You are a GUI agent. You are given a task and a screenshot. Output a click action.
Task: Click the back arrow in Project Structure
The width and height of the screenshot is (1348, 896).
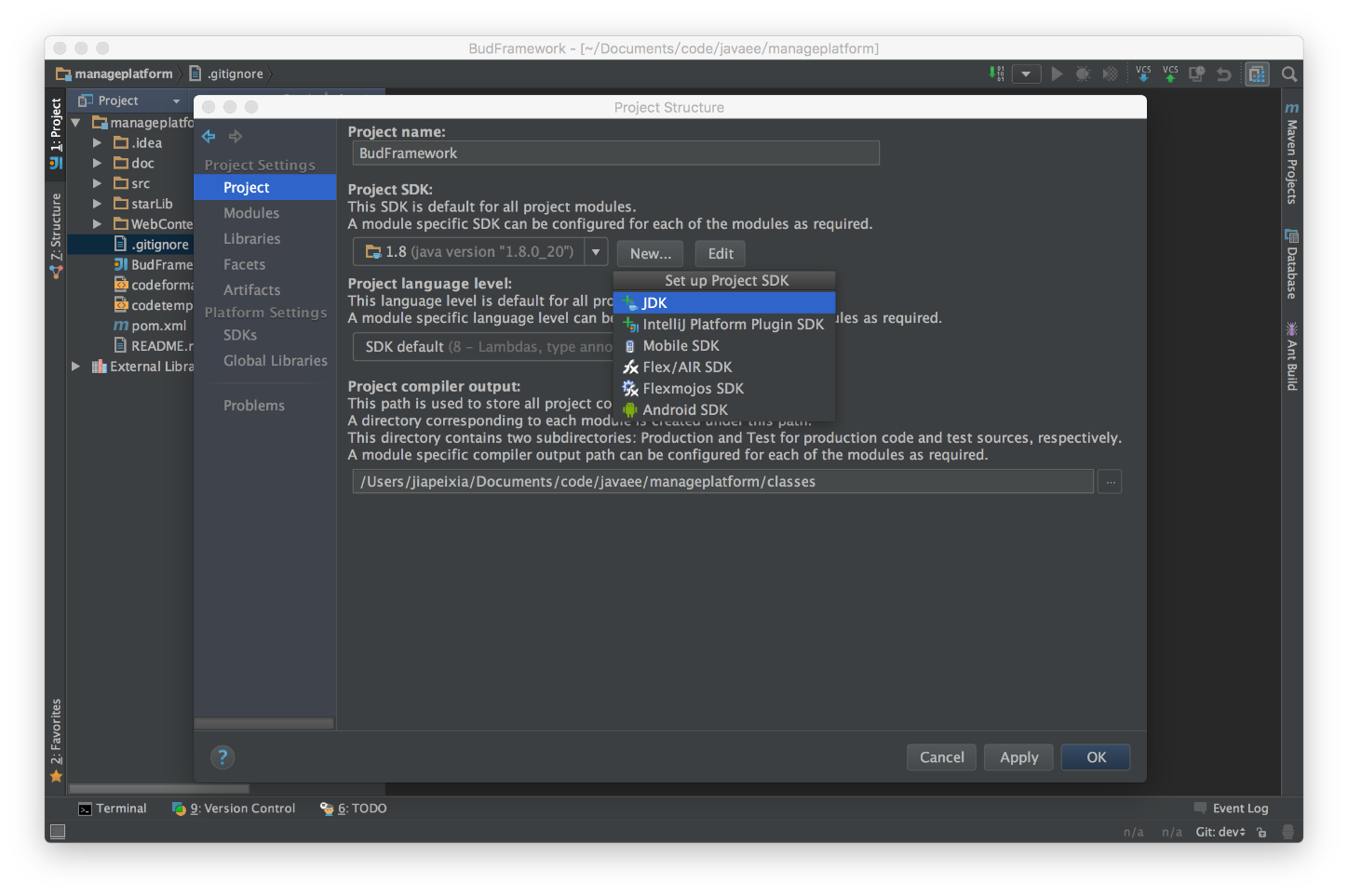coord(209,137)
